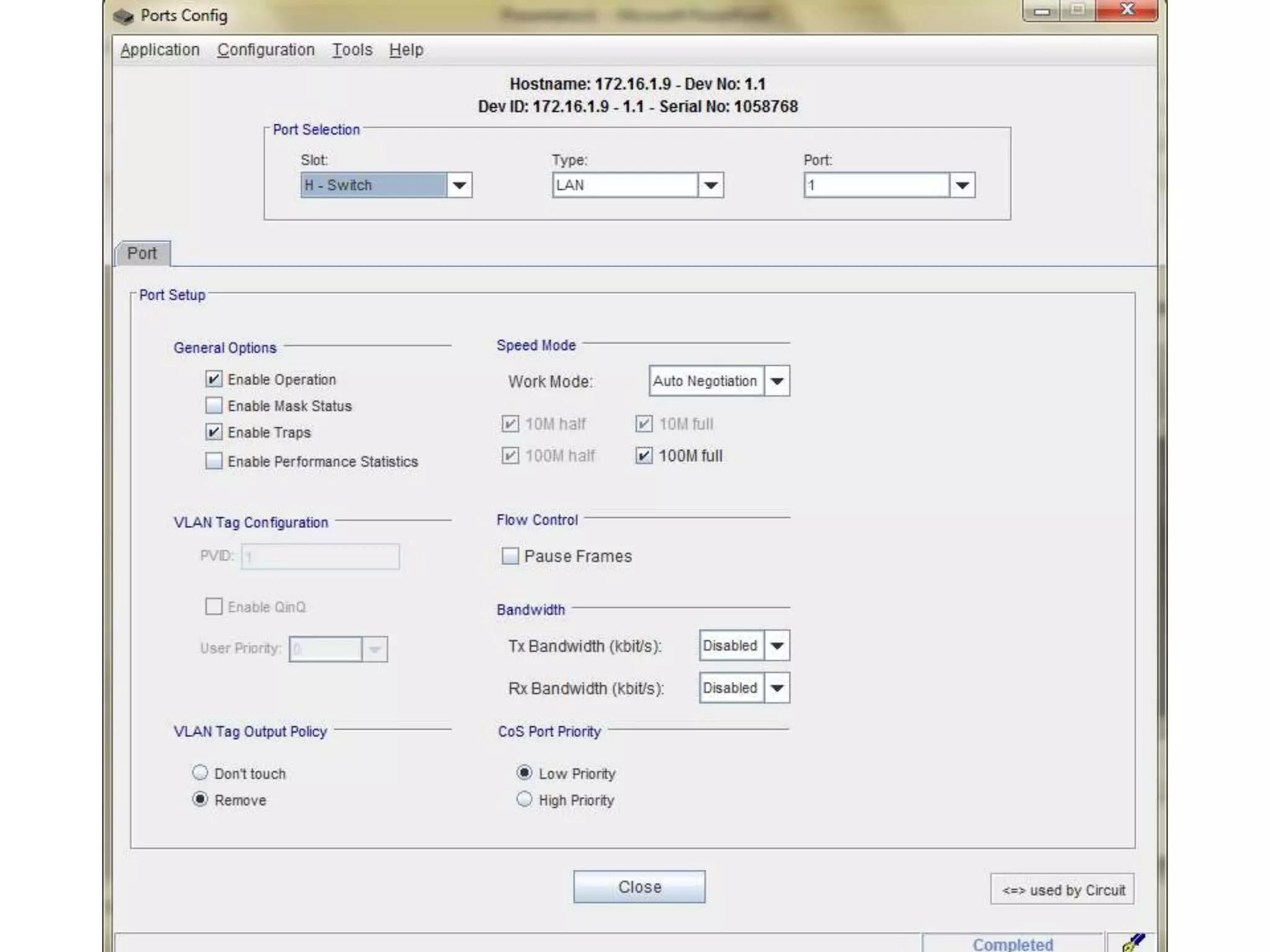Toggle Enable Operation checkbox

pyautogui.click(x=213, y=379)
